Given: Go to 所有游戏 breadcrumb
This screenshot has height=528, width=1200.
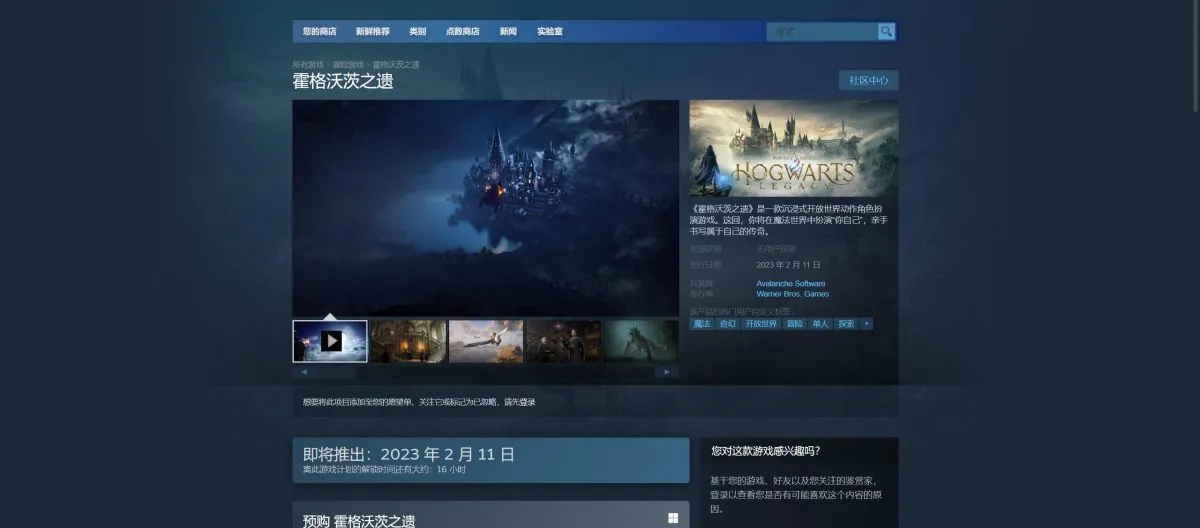Looking at the screenshot, I should [308, 64].
